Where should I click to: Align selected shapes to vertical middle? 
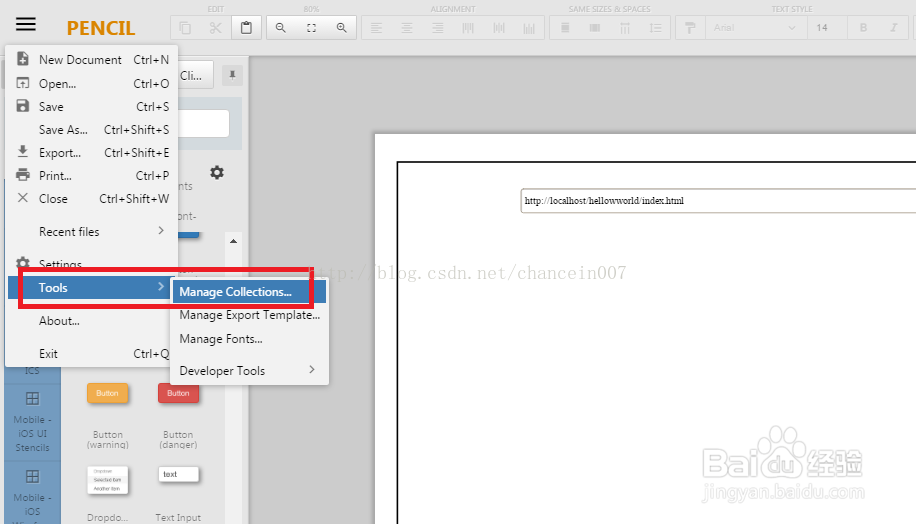point(498,27)
